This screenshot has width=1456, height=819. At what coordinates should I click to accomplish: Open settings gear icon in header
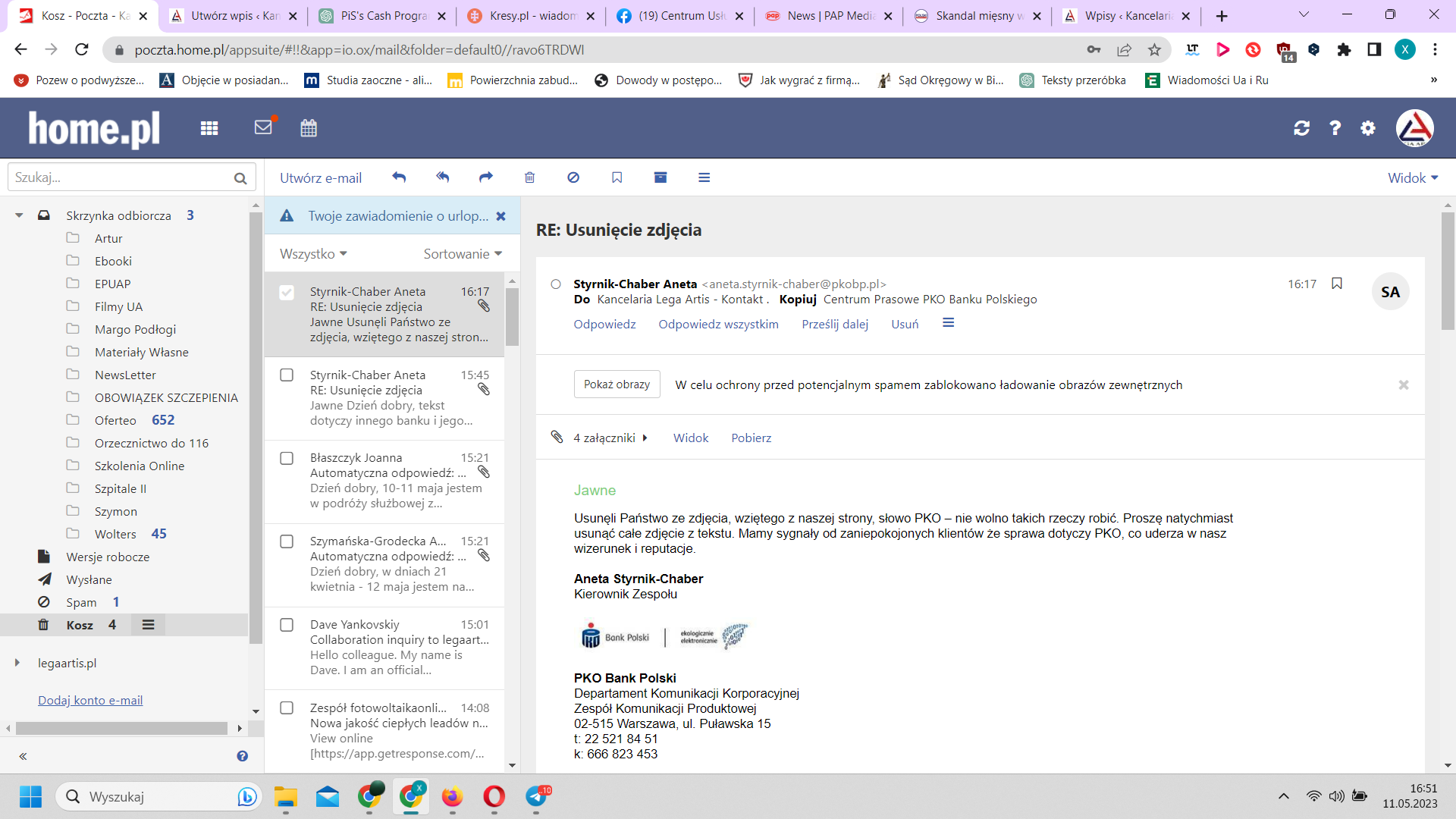pyautogui.click(x=1368, y=128)
